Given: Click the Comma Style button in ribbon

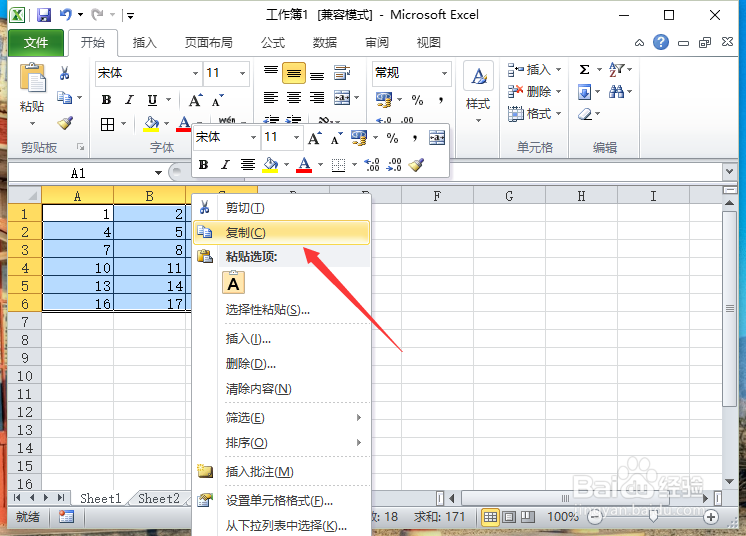Looking at the screenshot, I should pyautogui.click(x=441, y=100).
